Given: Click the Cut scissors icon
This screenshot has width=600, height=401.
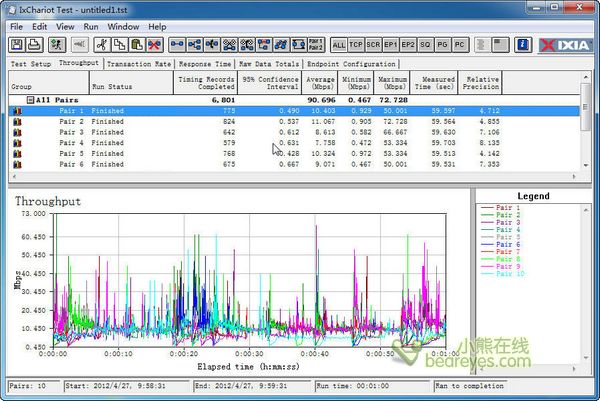Looking at the screenshot, I should (102, 45).
